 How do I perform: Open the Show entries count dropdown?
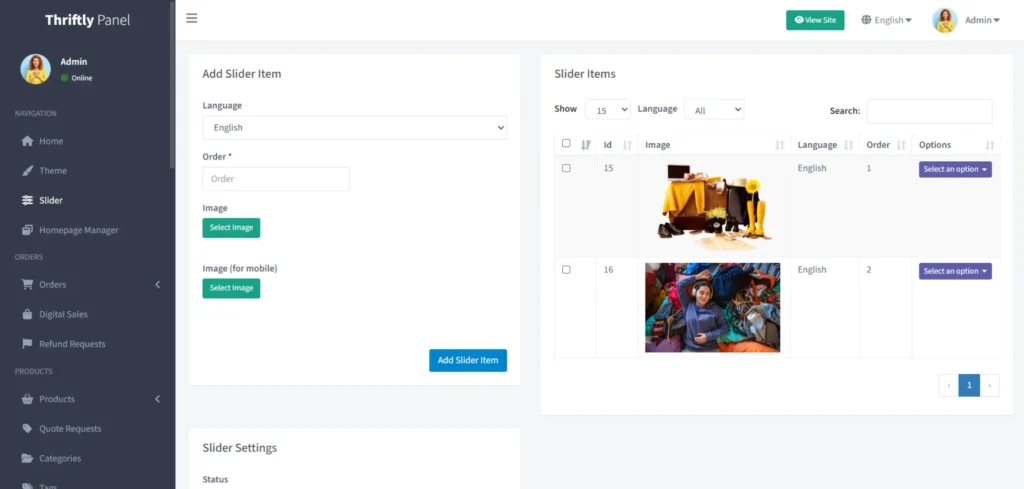pyautogui.click(x=607, y=110)
